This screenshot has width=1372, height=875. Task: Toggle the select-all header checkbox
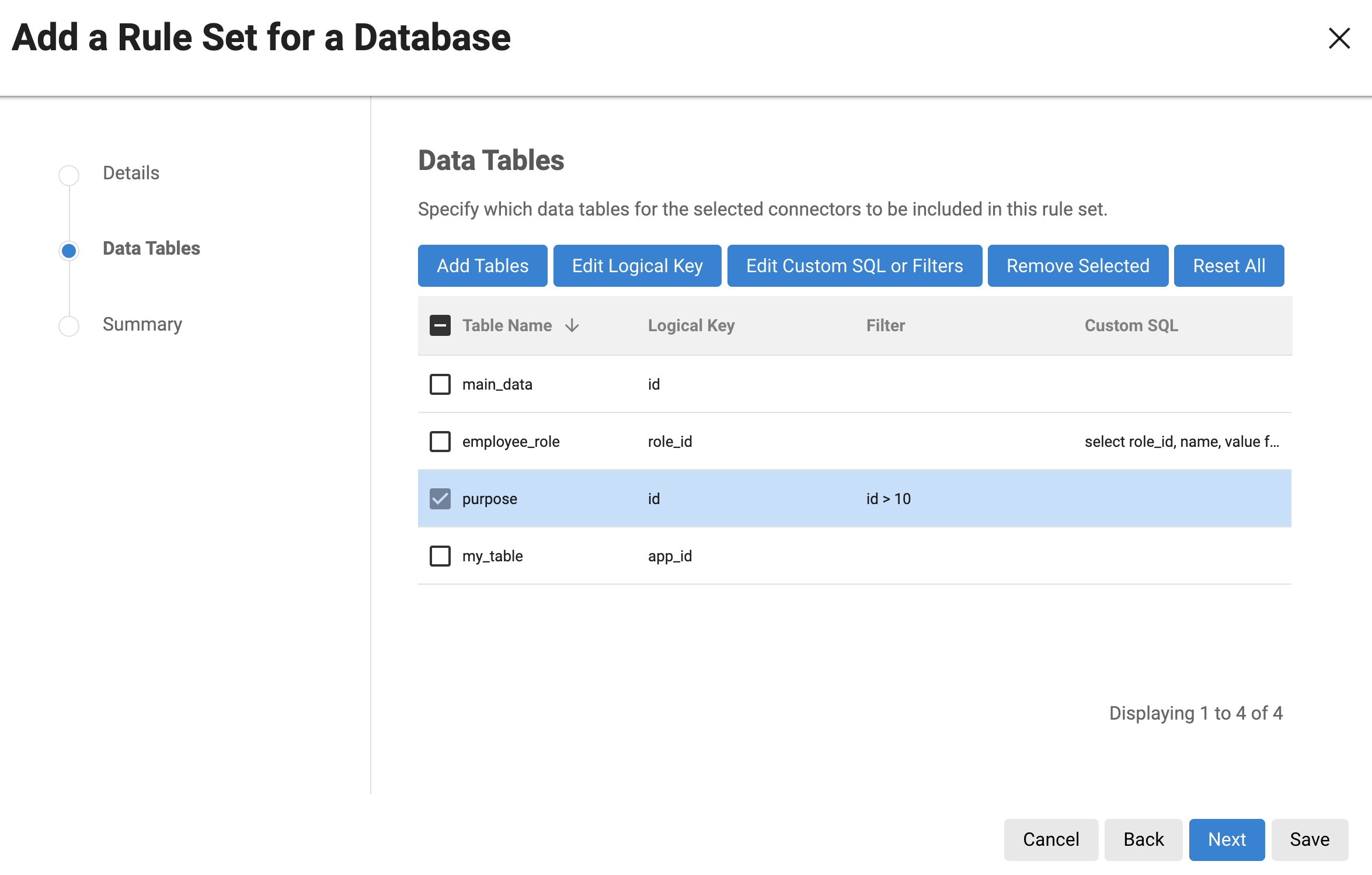(x=440, y=325)
